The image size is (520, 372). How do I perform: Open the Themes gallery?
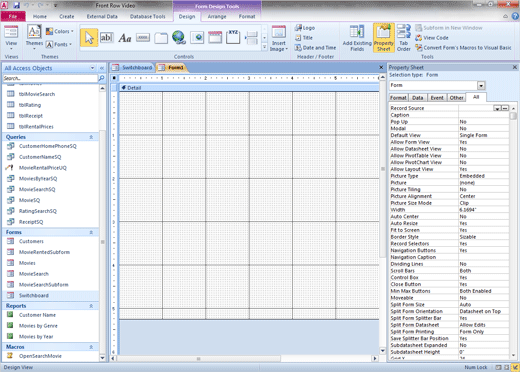34,38
